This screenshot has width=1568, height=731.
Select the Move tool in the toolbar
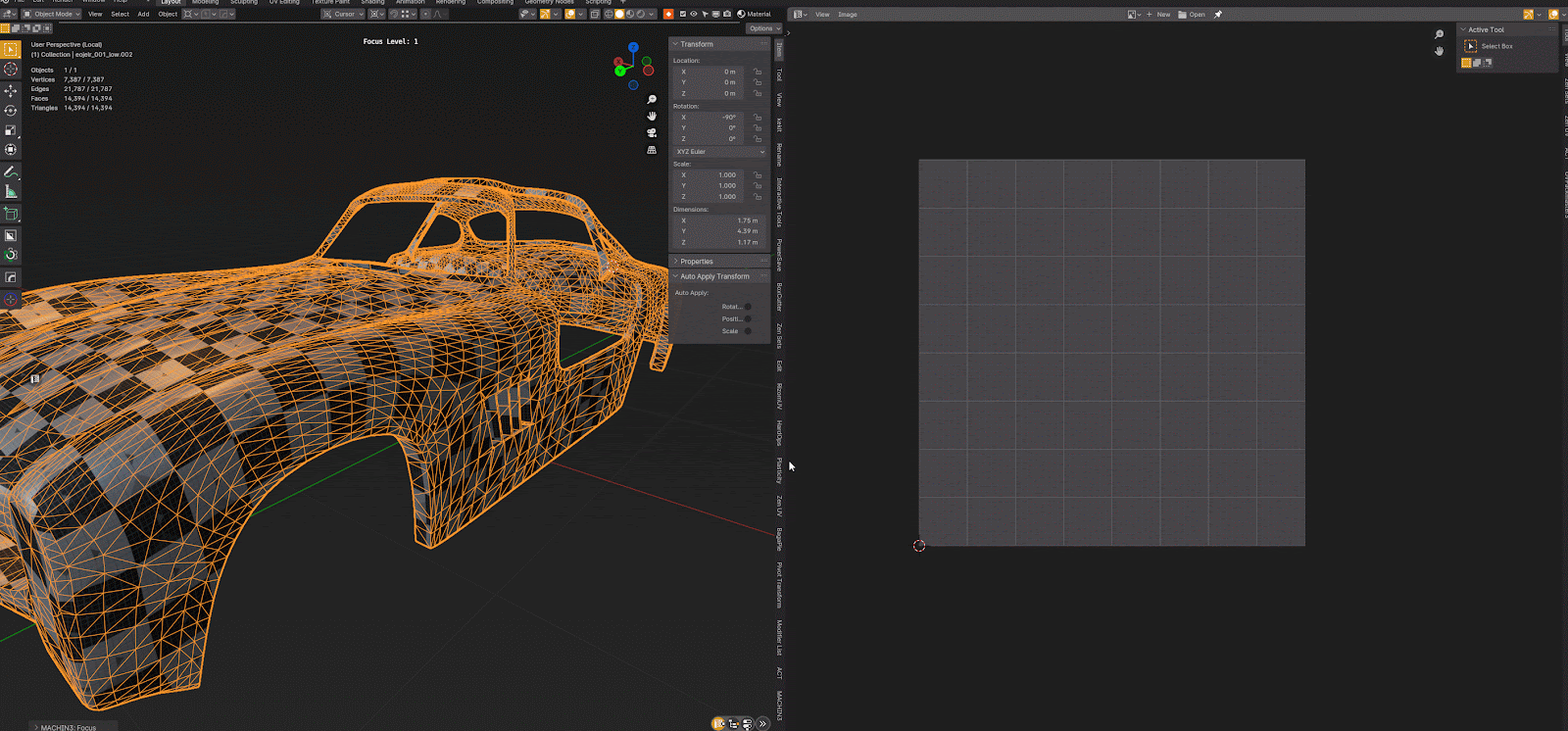(11, 90)
